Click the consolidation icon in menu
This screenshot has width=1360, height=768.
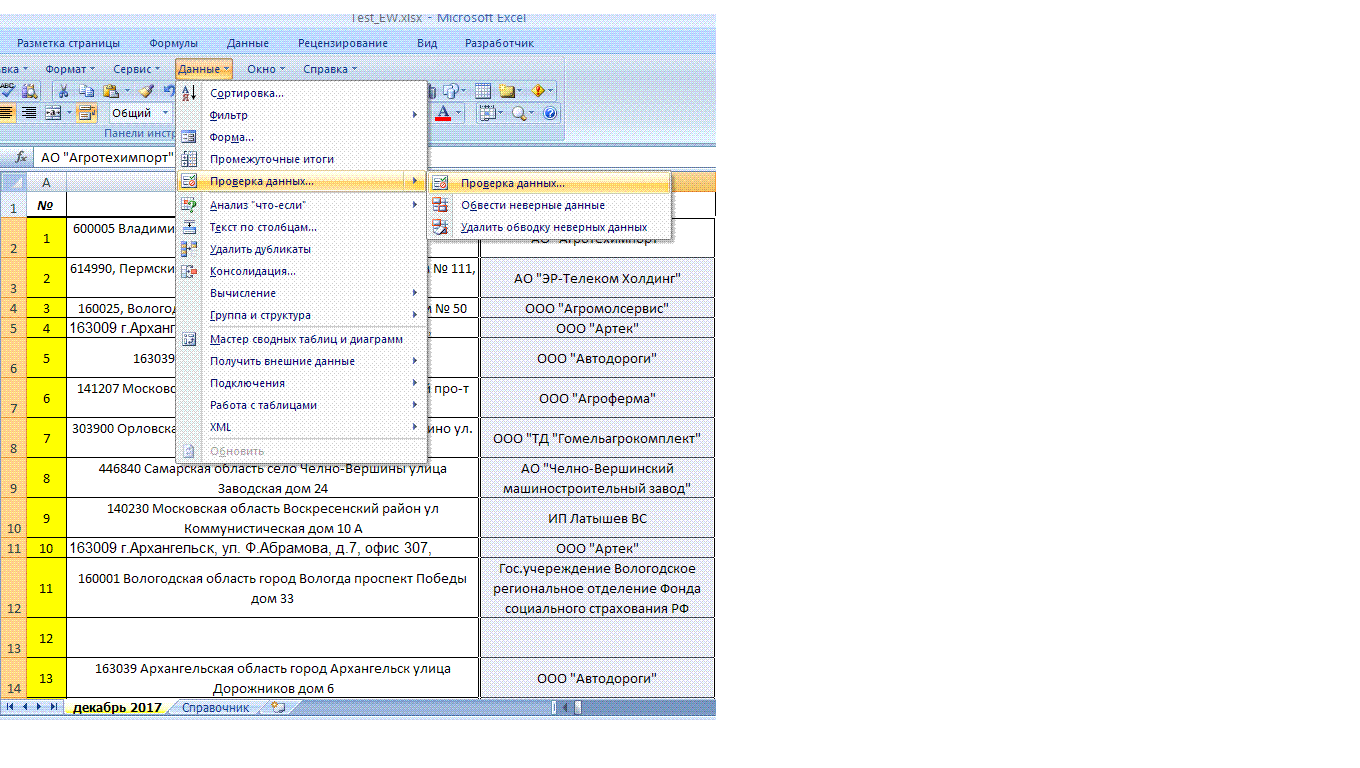pos(189,271)
